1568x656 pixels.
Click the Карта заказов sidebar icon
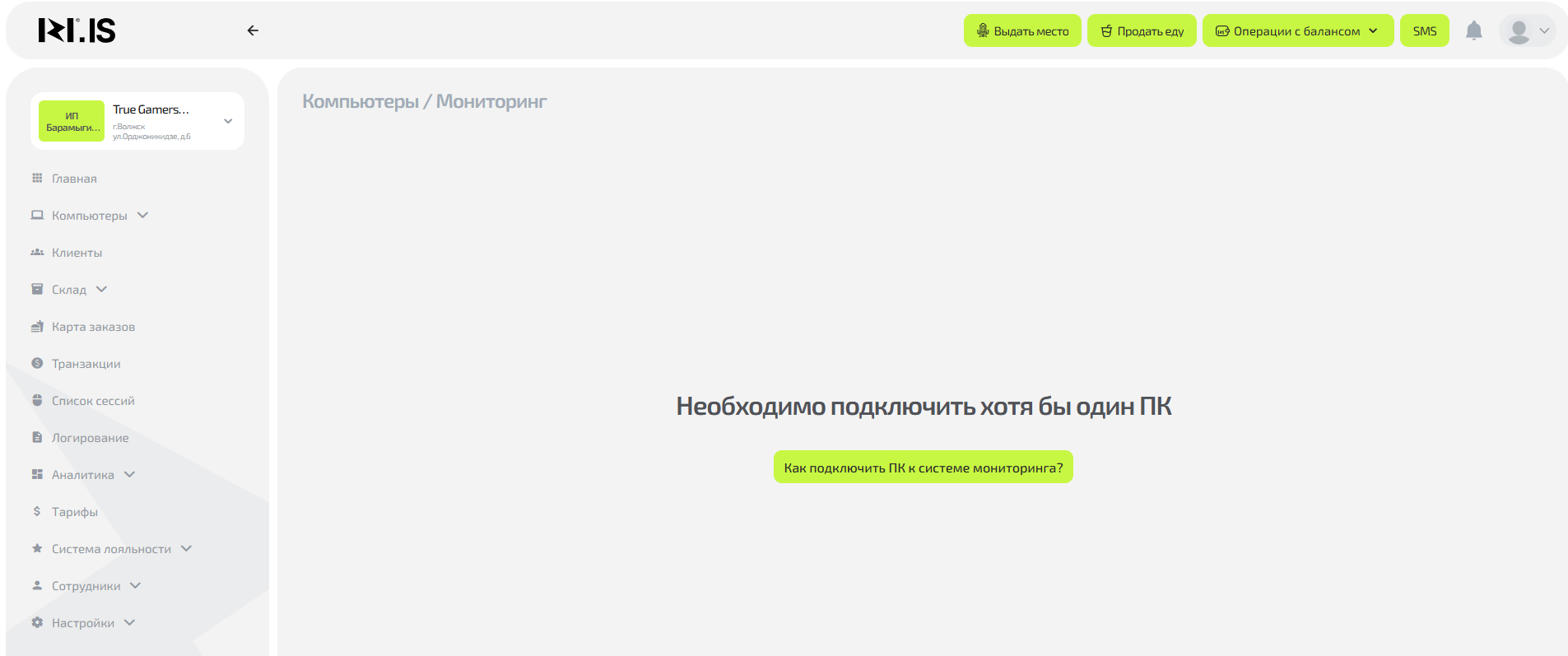(37, 327)
